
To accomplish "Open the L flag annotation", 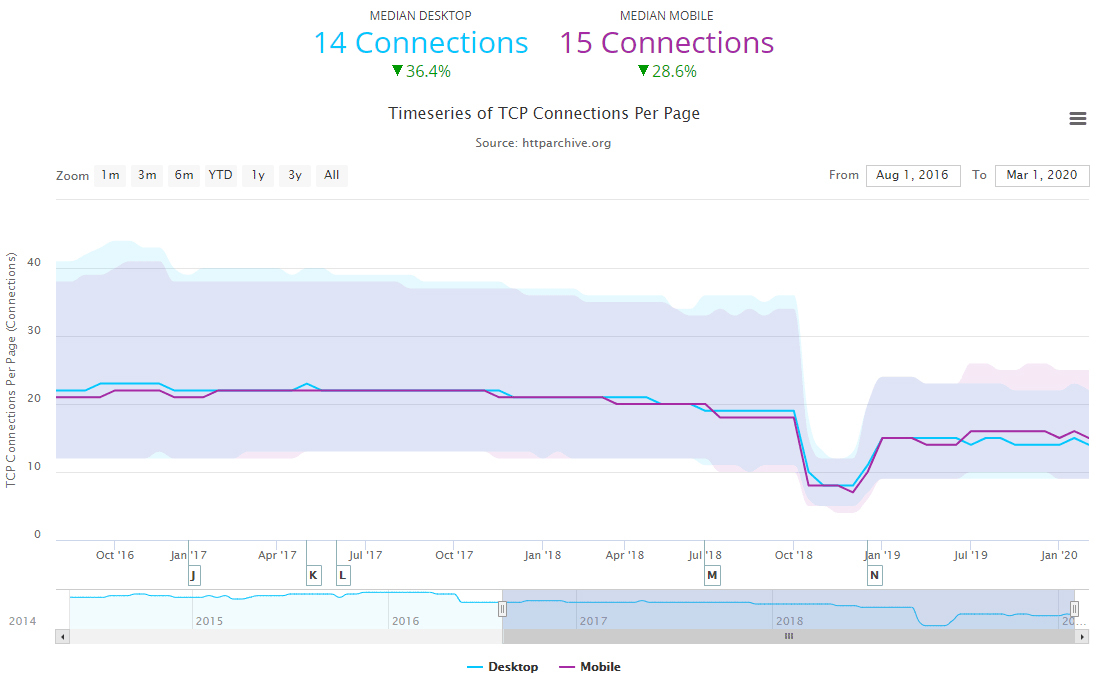I will point(343,575).
